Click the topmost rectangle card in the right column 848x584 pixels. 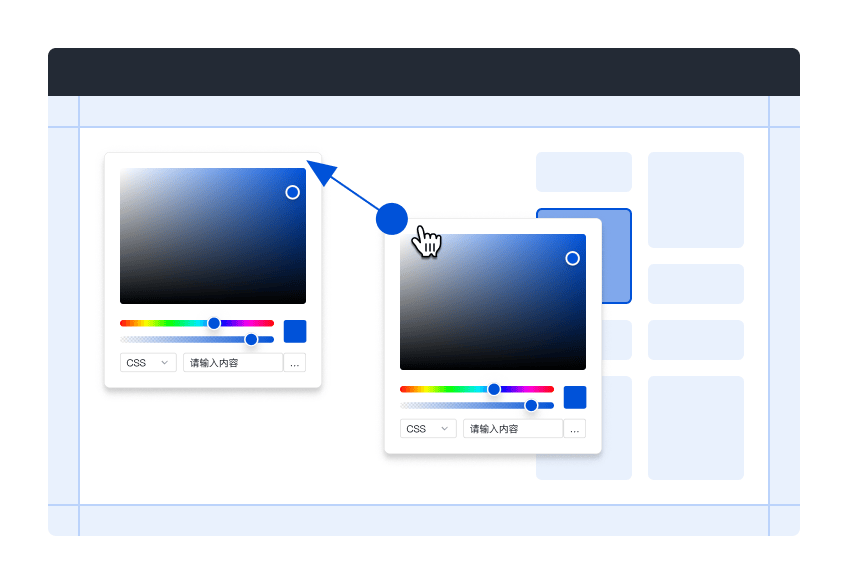click(696, 200)
